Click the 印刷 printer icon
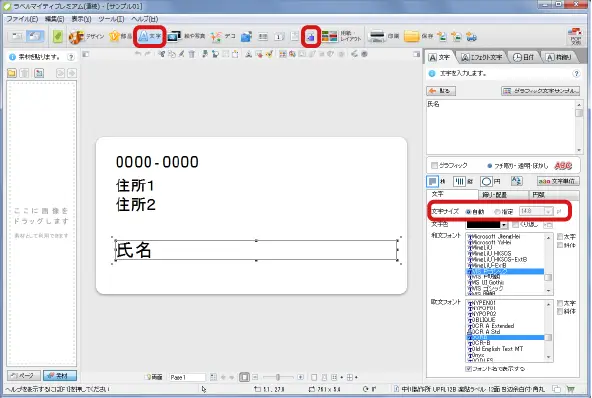This screenshot has width=592, height=398. coord(377,36)
